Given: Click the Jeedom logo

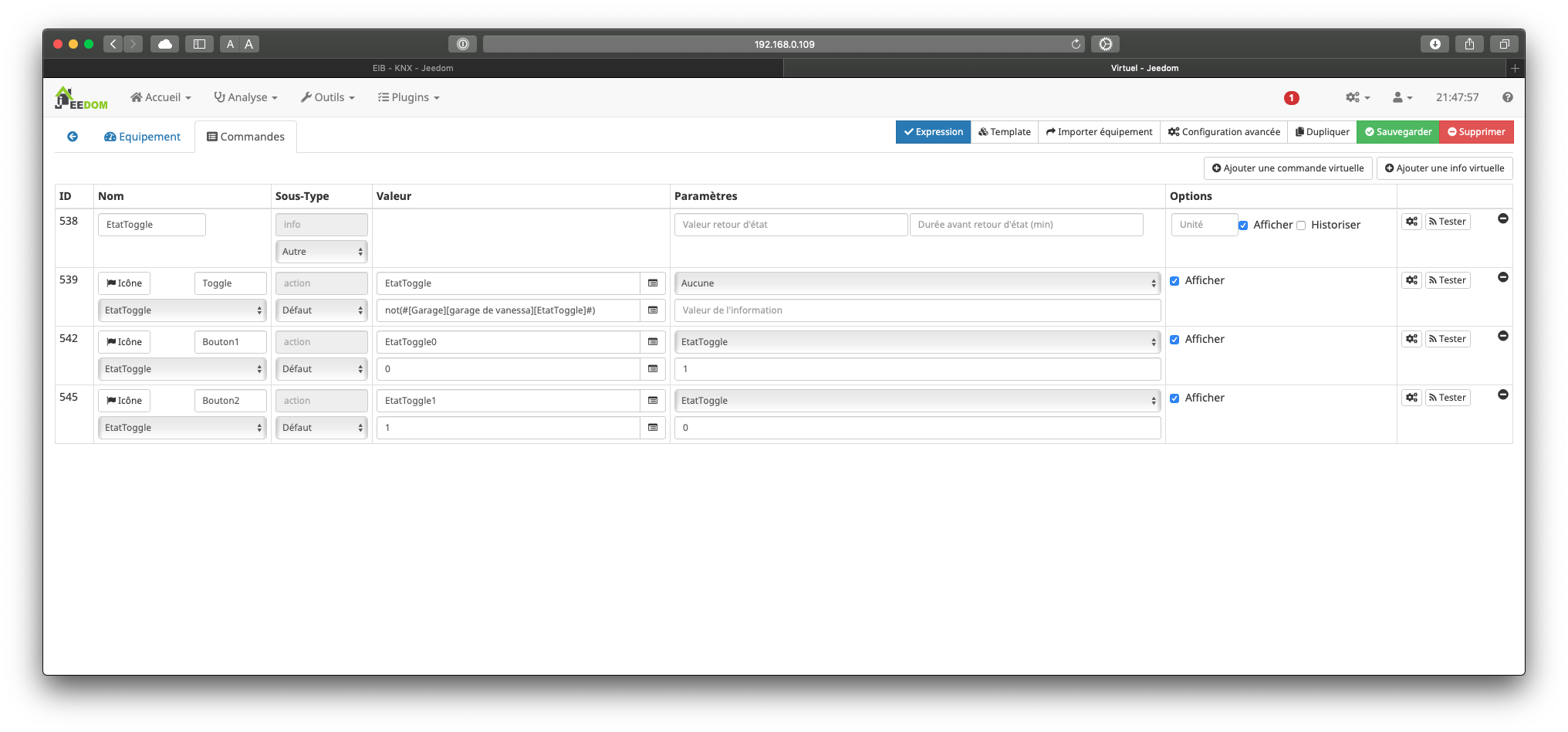Looking at the screenshot, I should 81,98.
